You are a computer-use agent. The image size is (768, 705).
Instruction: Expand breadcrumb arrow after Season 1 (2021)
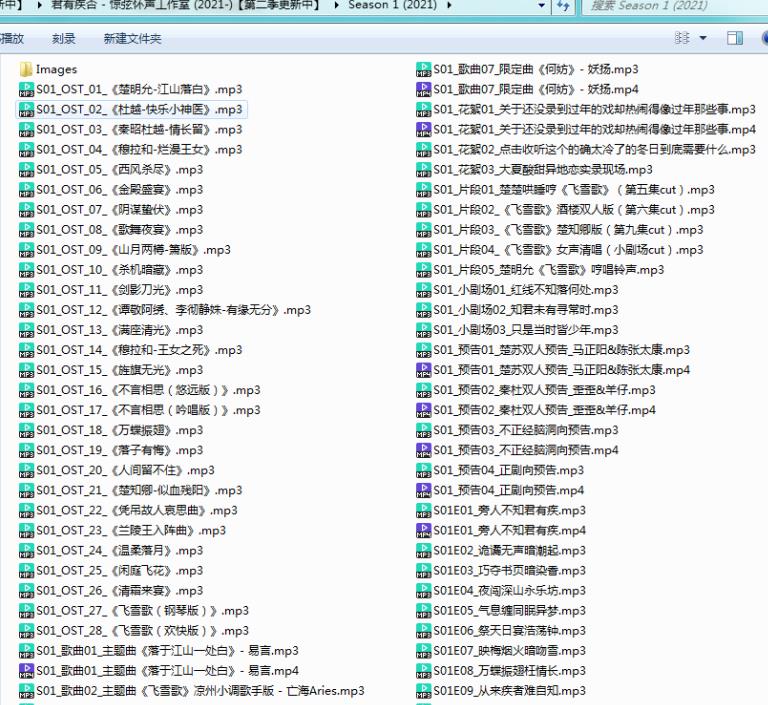coord(449,5)
